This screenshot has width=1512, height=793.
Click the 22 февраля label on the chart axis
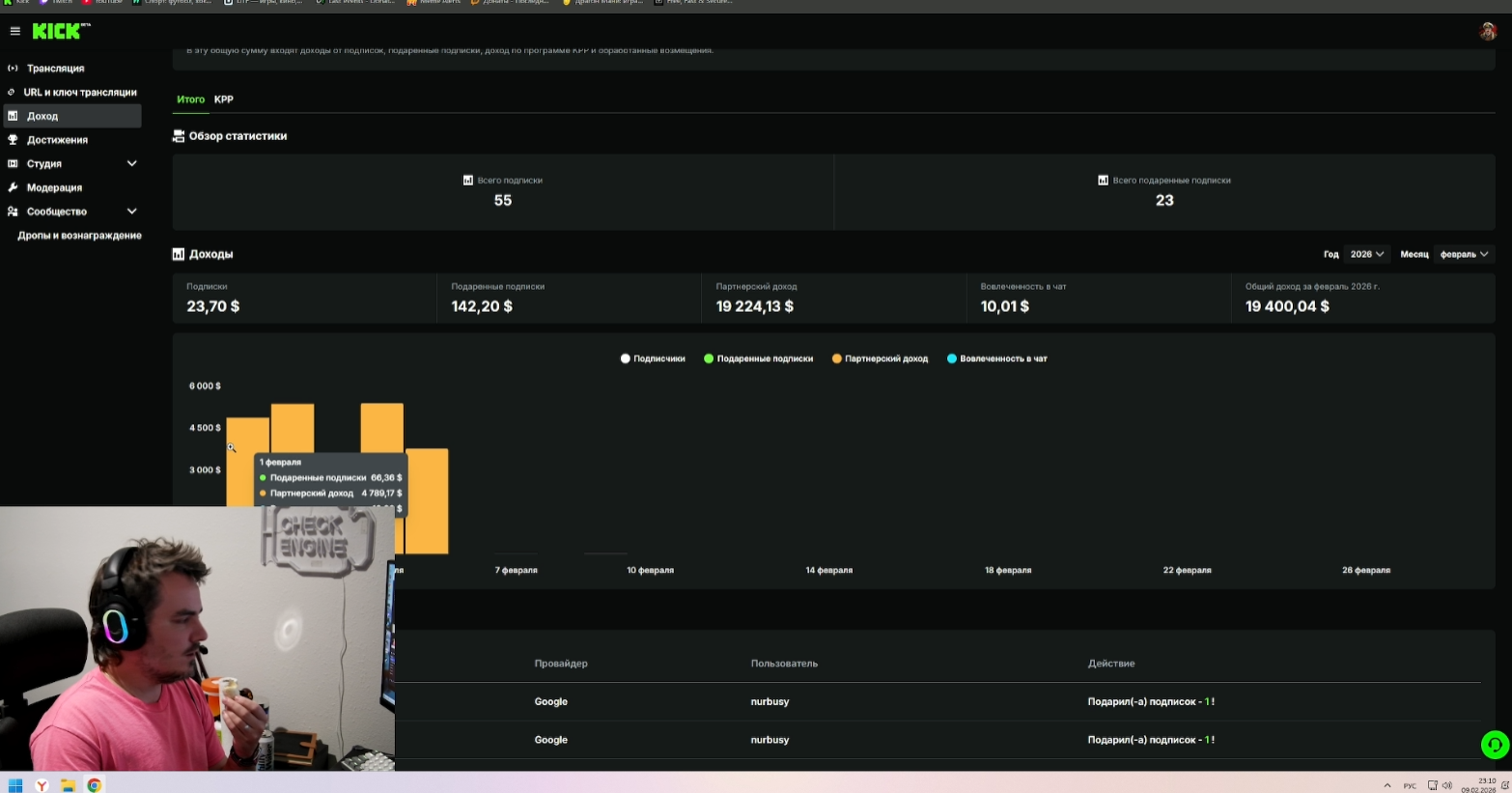[1188, 571]
